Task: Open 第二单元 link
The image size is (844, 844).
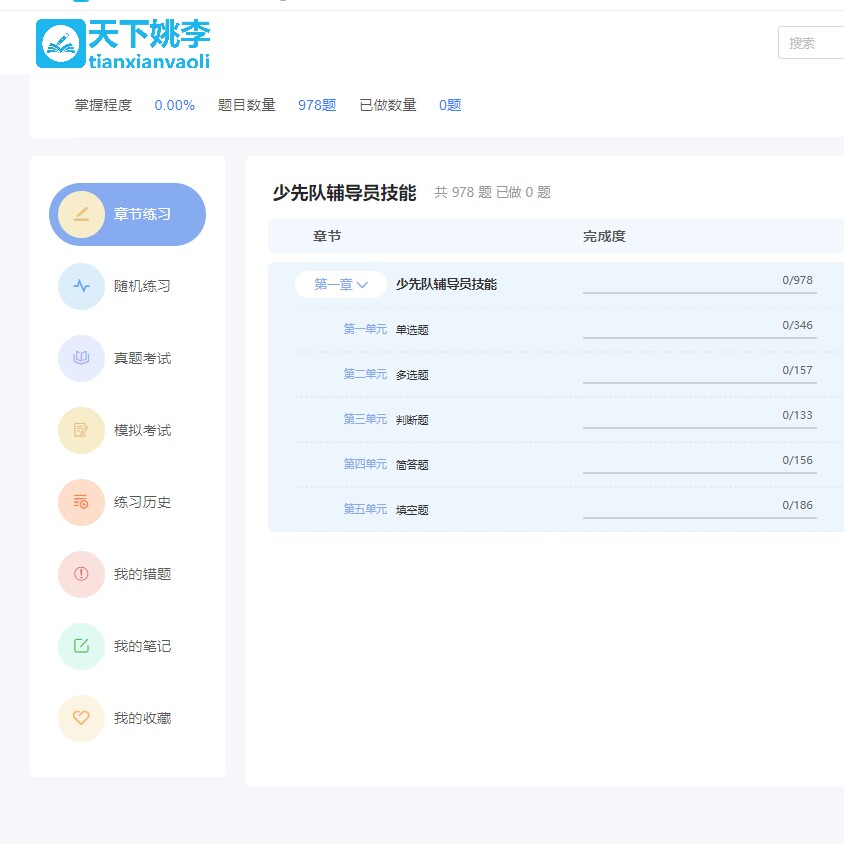Action: click(365, 374)
